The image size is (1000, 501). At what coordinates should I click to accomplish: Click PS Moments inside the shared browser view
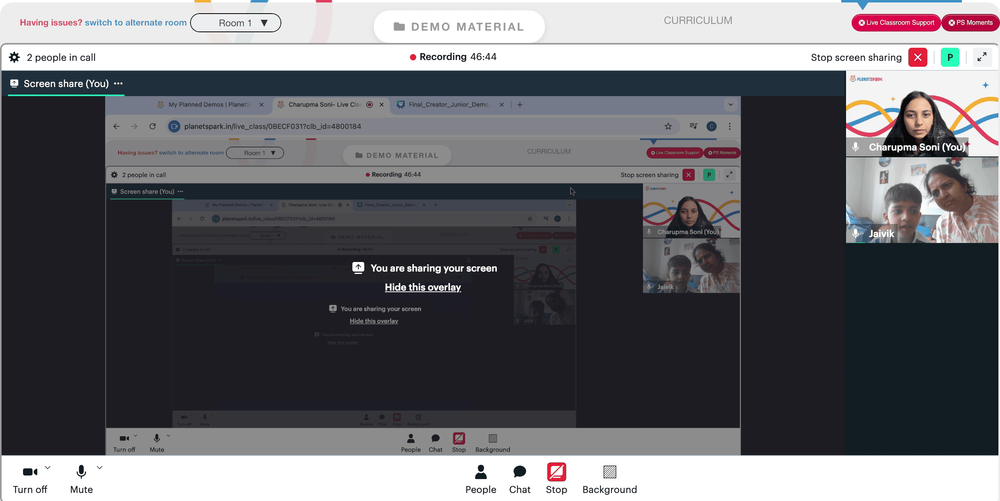tap(722, 153)
